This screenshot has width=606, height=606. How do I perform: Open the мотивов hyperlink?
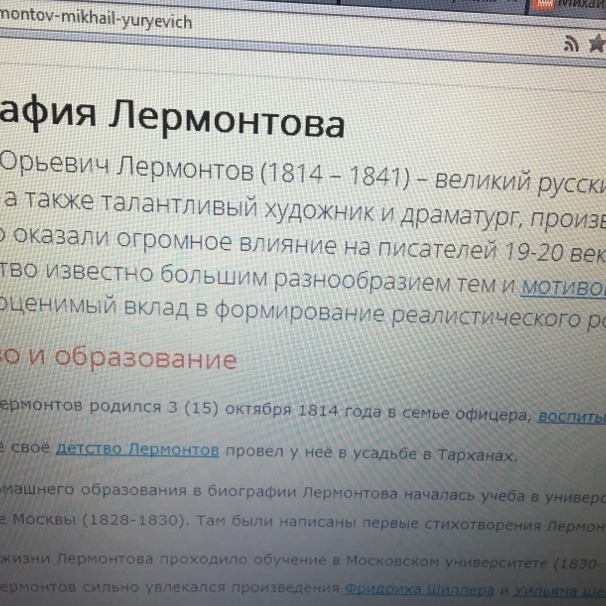pyautogui.click(x=563, y=288)
